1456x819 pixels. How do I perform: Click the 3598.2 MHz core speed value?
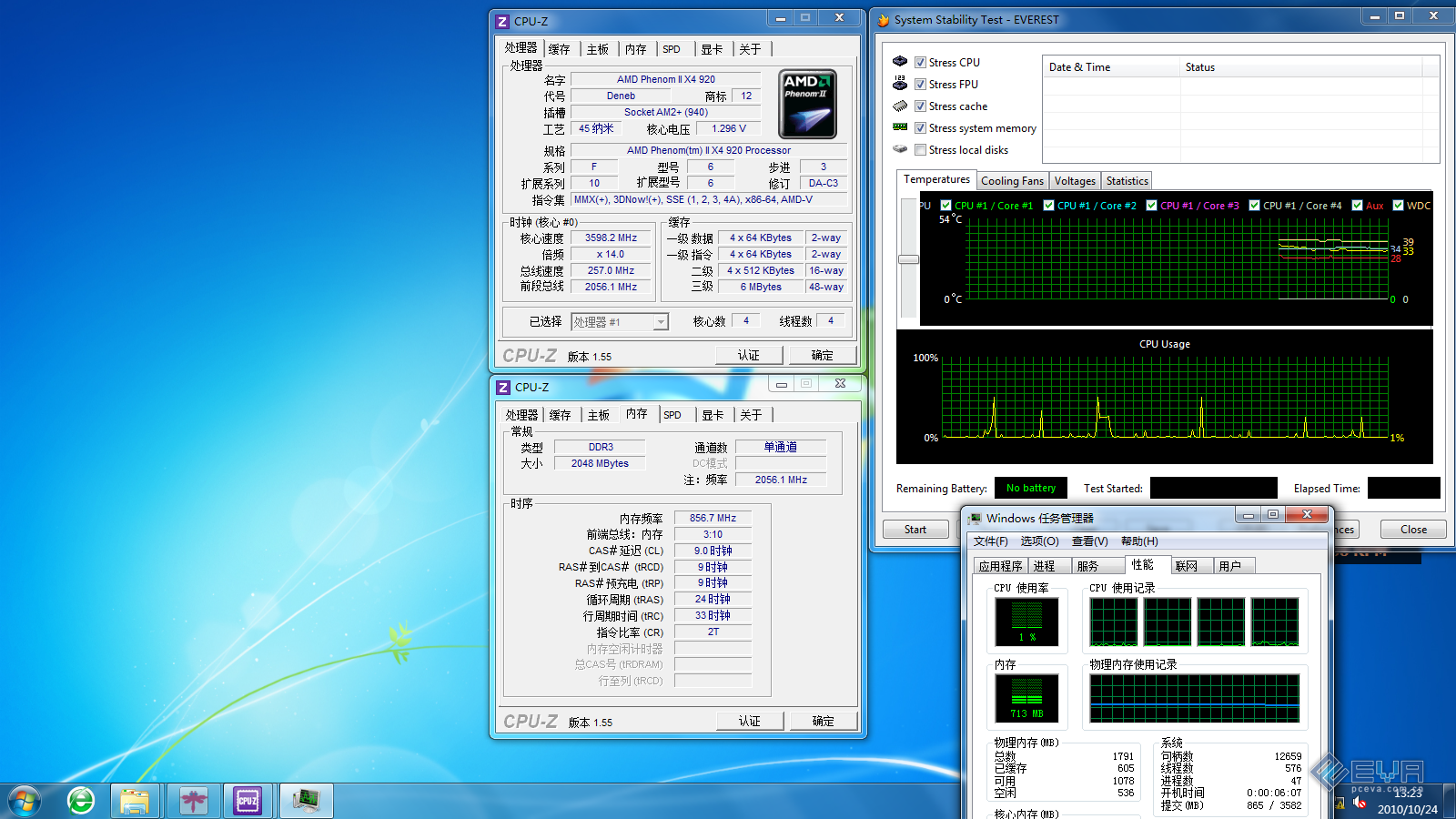coord(612,238)
